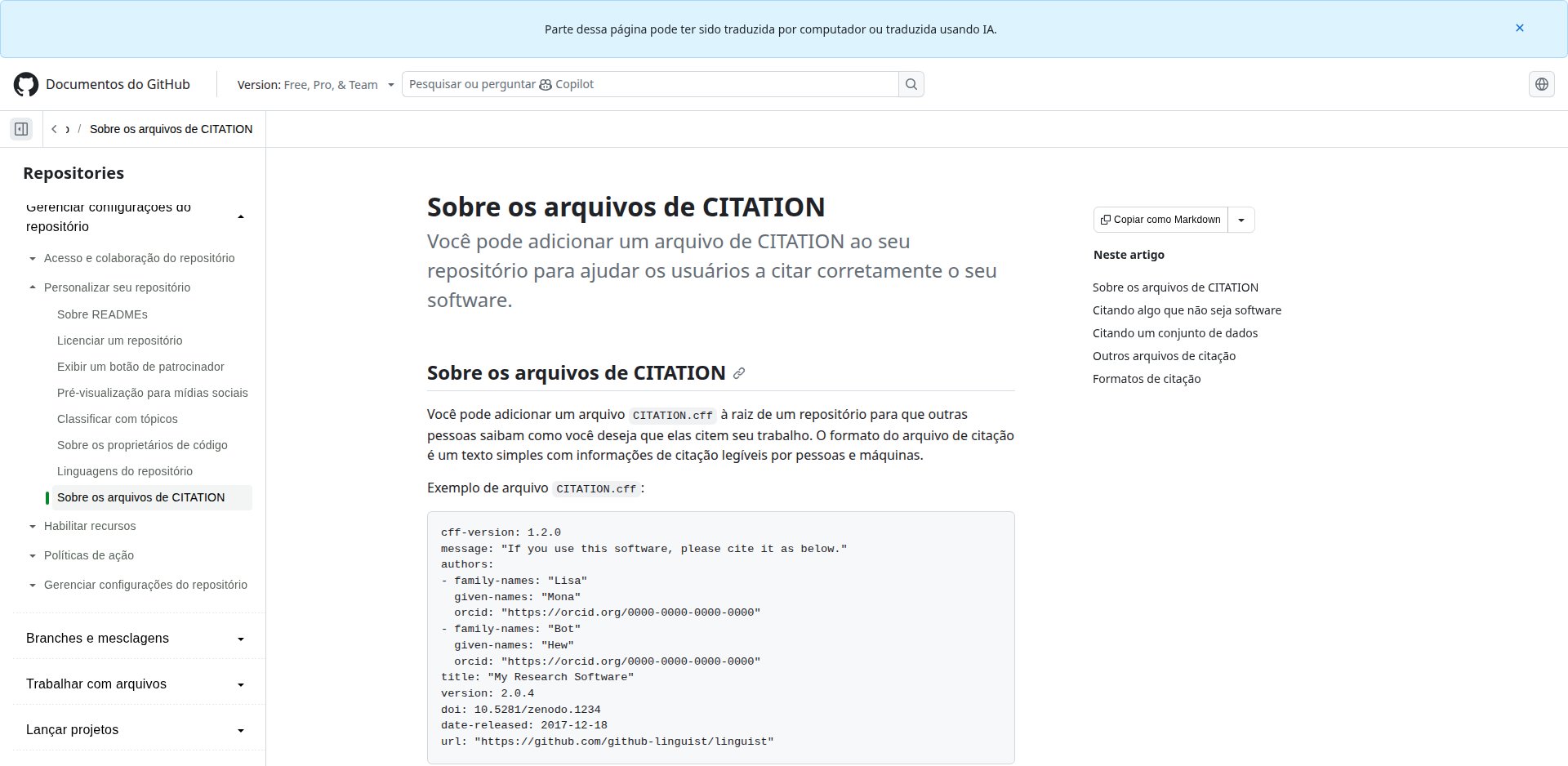Open Exibir um botão de patrocinador

[140, 367]
